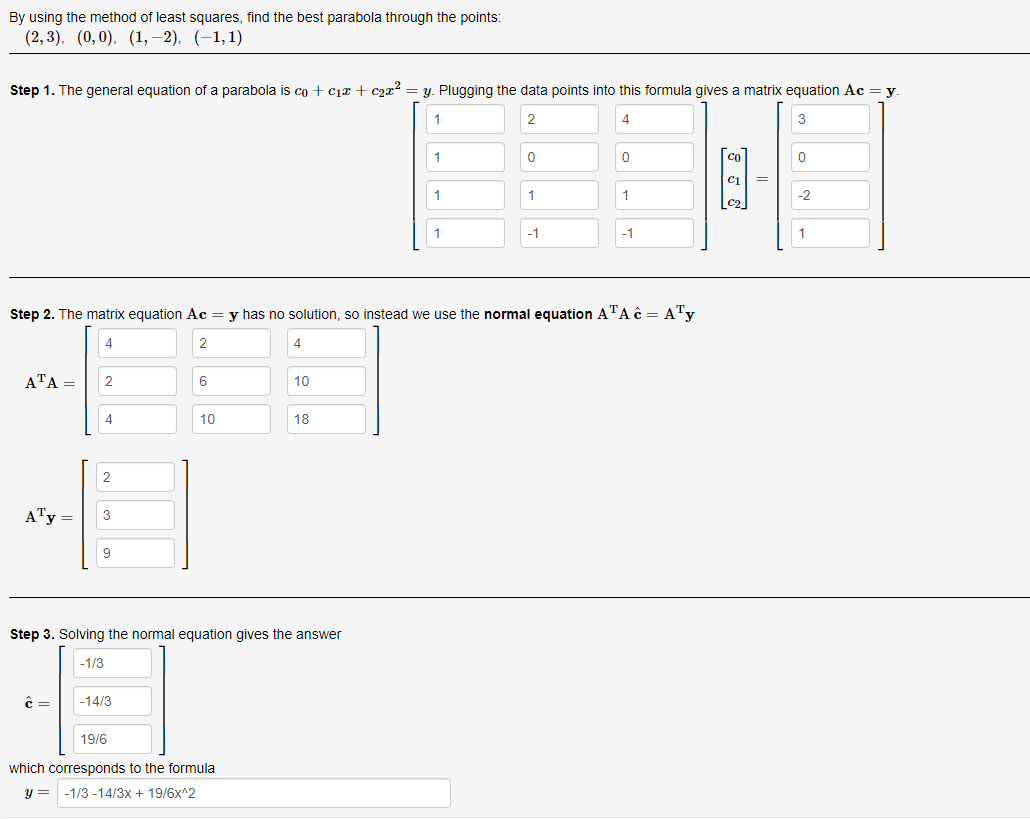
Task: Click the ATy field containing 9
Action: 135,552
